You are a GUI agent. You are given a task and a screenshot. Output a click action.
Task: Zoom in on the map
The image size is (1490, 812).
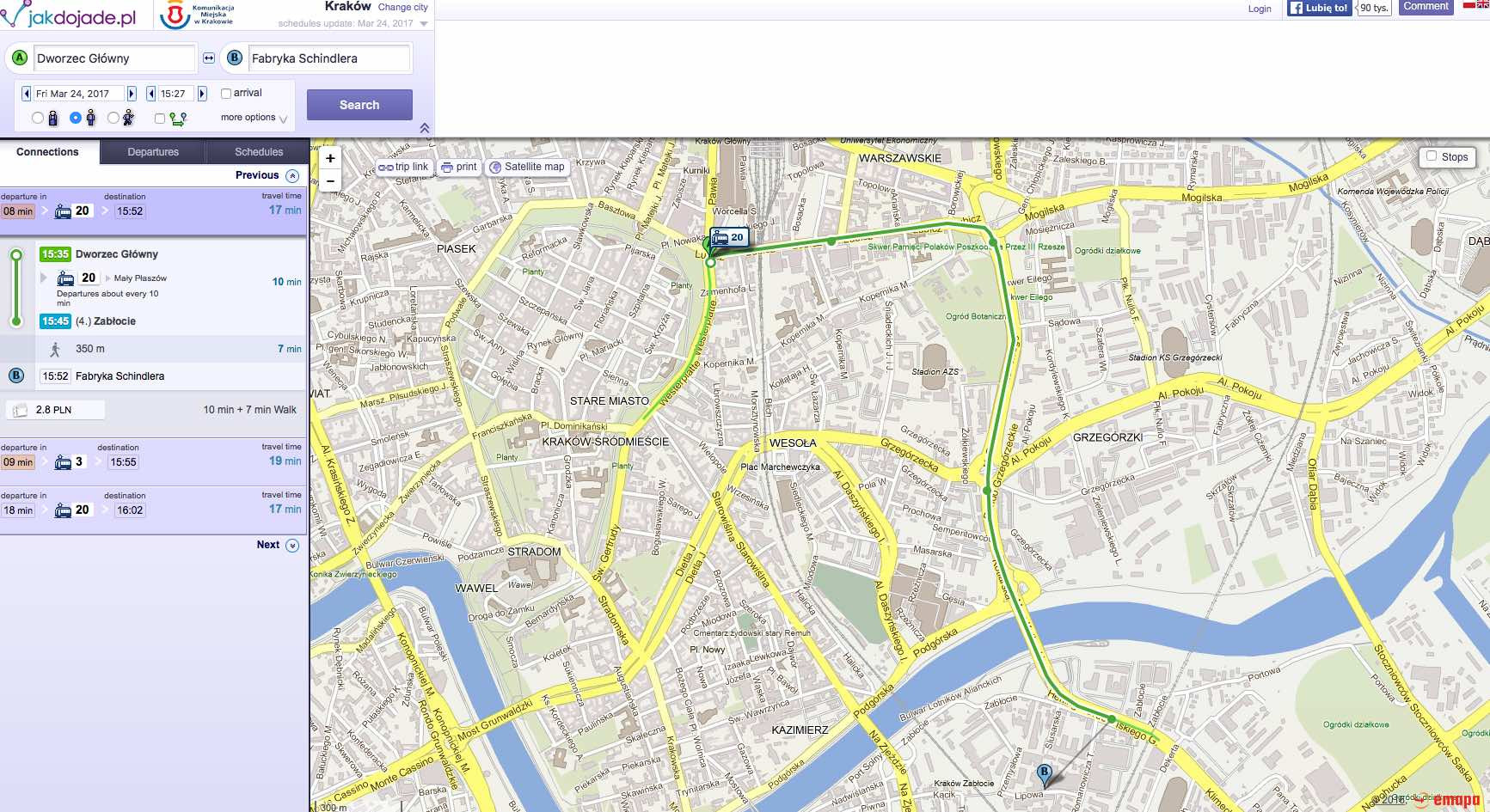coord(330,158)
